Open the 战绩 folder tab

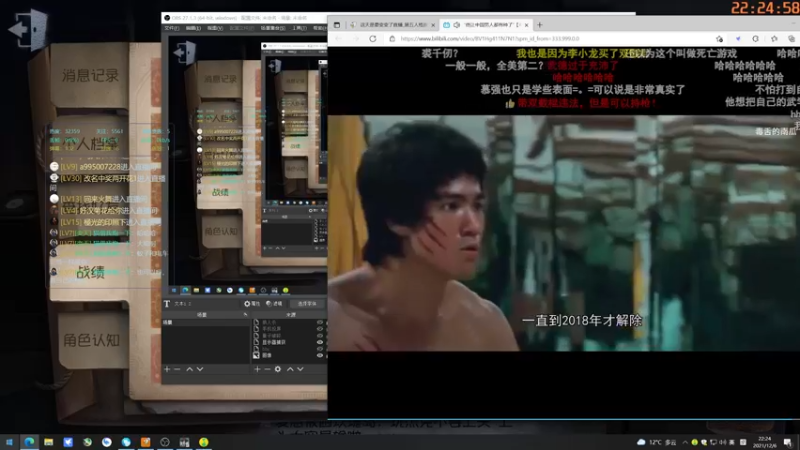[90, 272]
